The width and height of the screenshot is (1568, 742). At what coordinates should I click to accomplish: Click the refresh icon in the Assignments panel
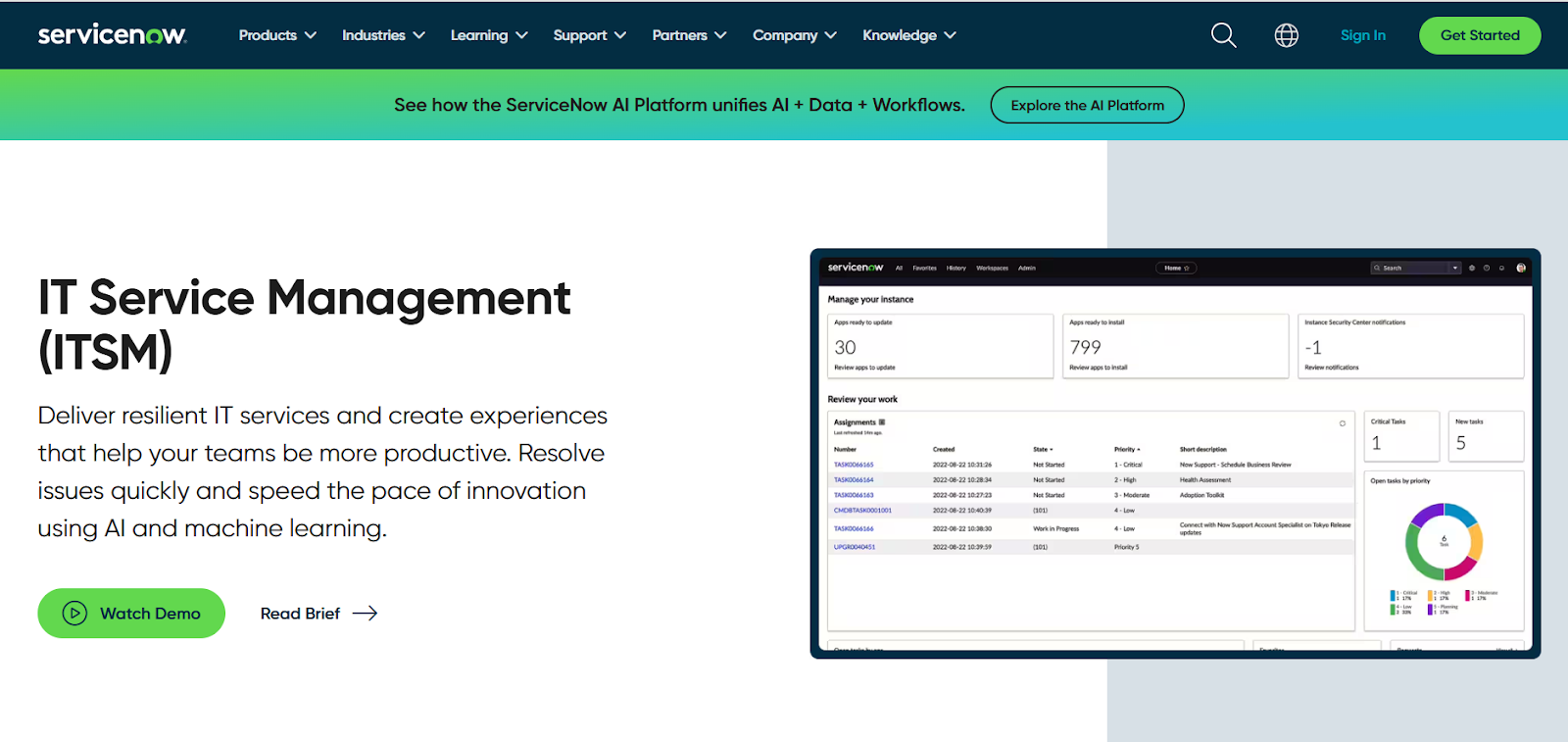coord(1343,423)
